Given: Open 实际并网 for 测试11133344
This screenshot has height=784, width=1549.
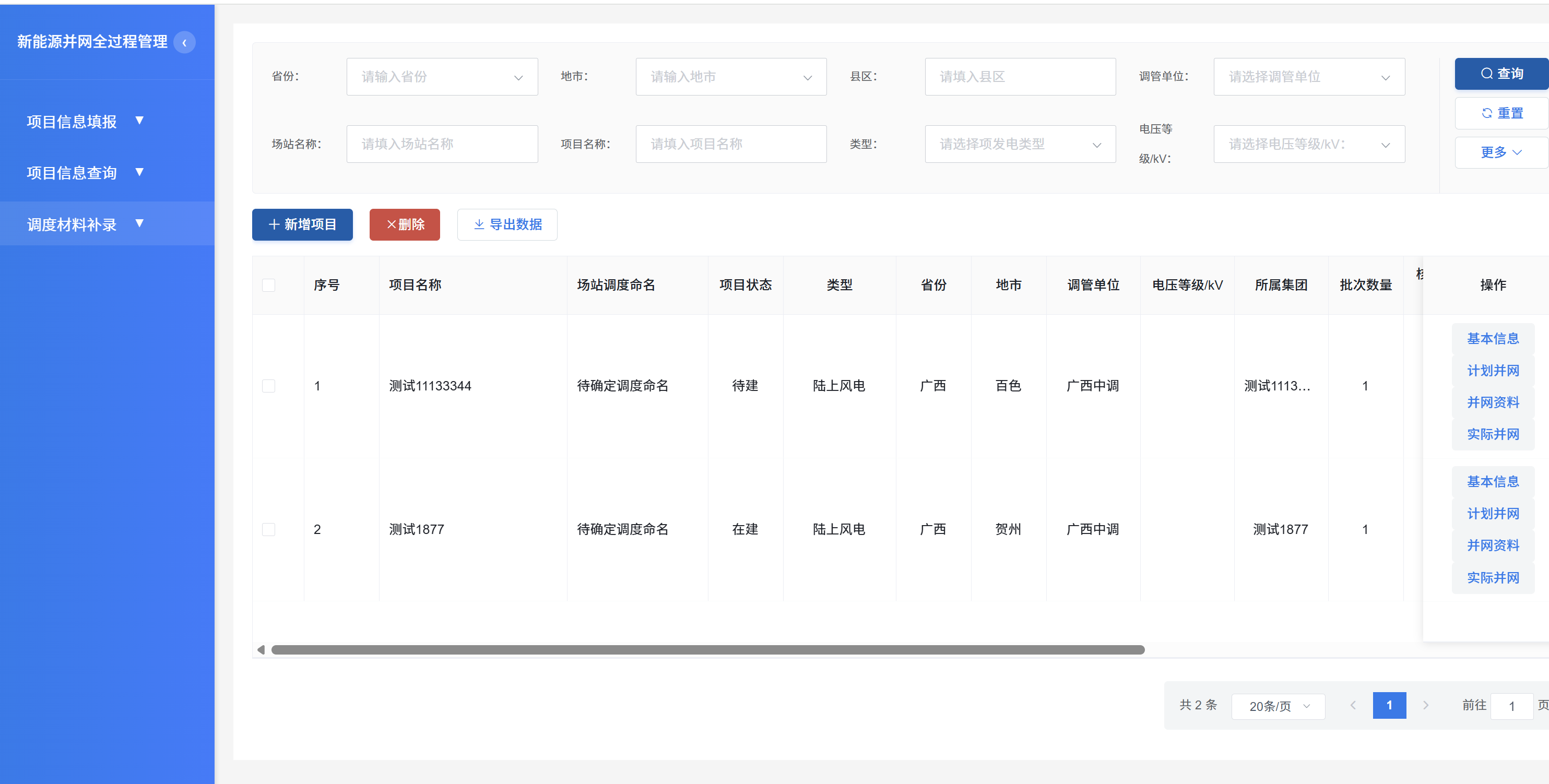Looking at the screenshot, I should 1493,435.
